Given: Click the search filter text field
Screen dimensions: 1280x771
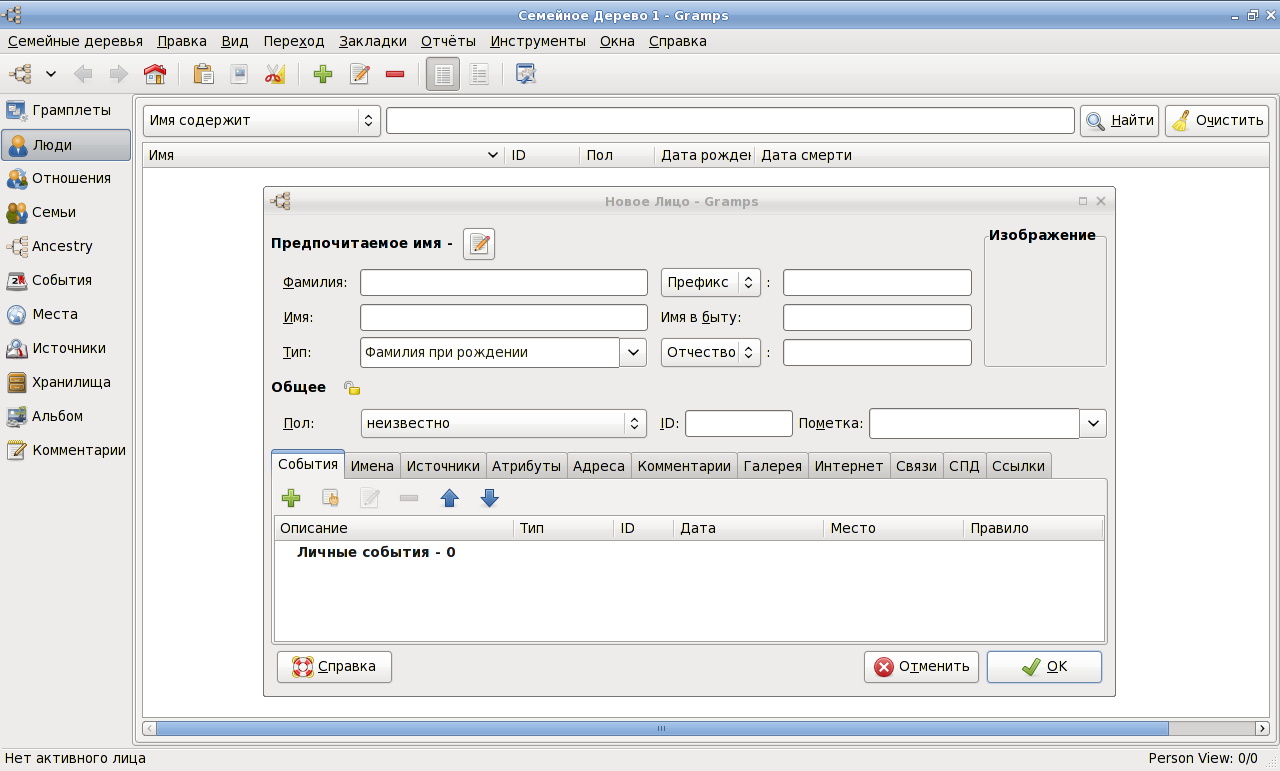Looking at the screenshot, I should click(x=731, y=120).
